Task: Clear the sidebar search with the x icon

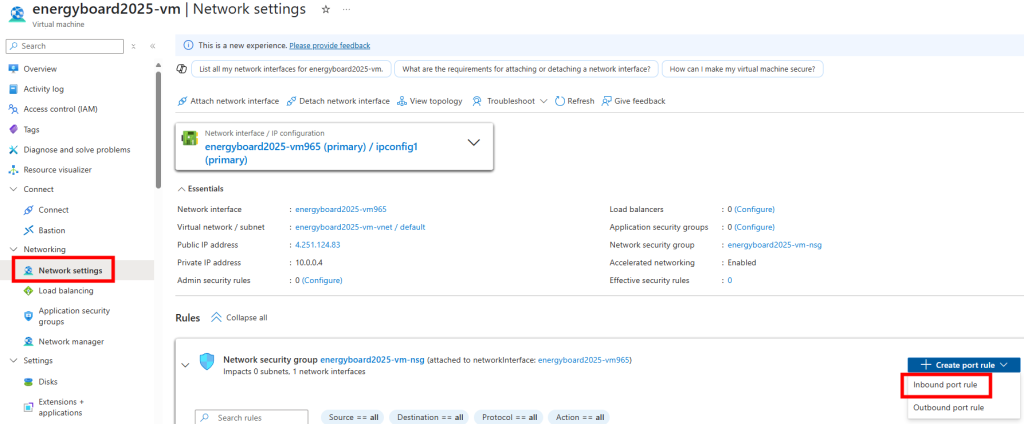Action: pos(133,46)
